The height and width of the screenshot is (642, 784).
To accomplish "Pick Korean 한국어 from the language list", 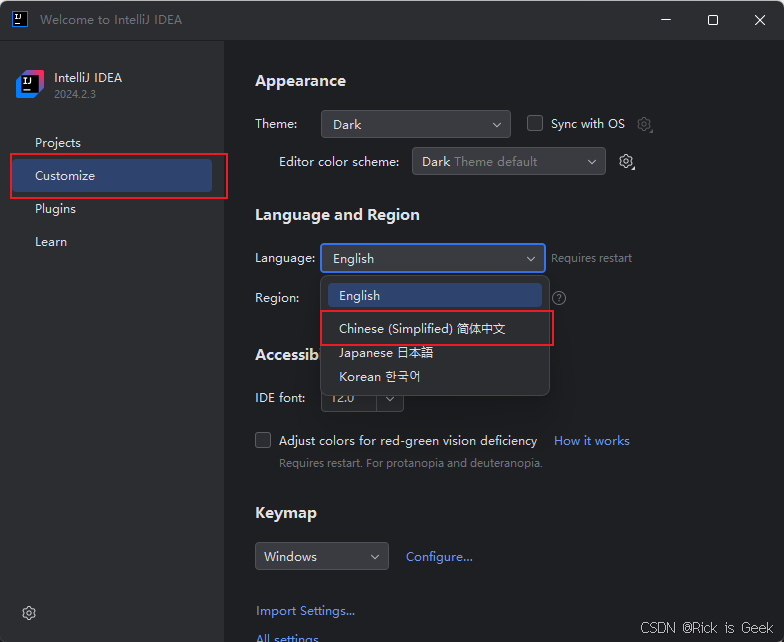I will pos(434,376).
